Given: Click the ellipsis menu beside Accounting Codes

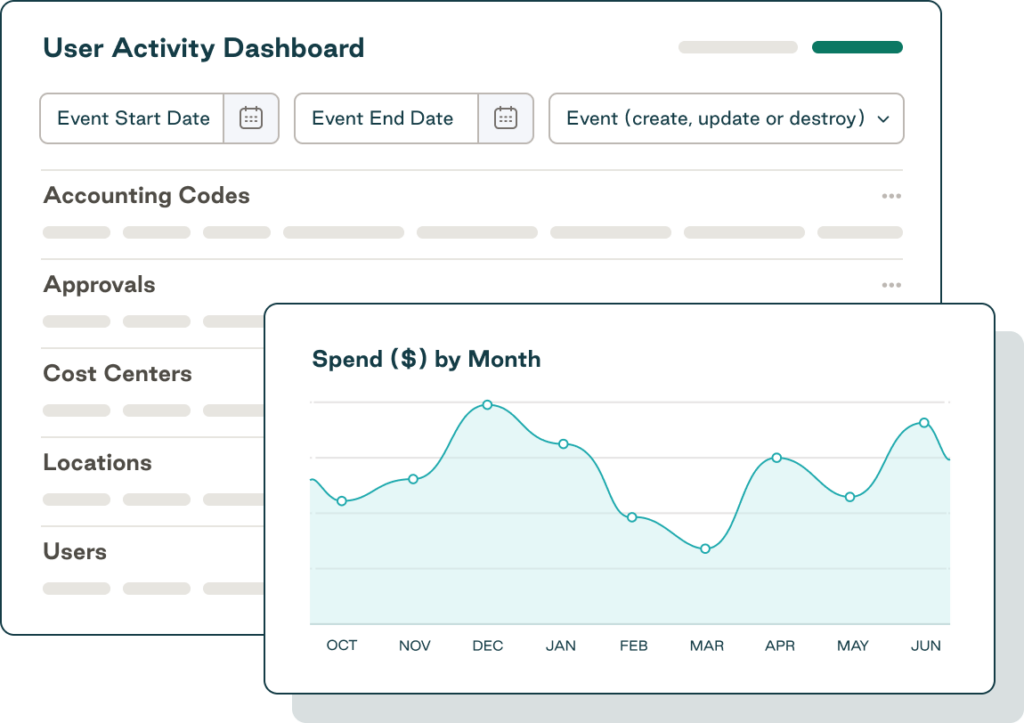Looking at the screenshot, I should click(891, 196).
